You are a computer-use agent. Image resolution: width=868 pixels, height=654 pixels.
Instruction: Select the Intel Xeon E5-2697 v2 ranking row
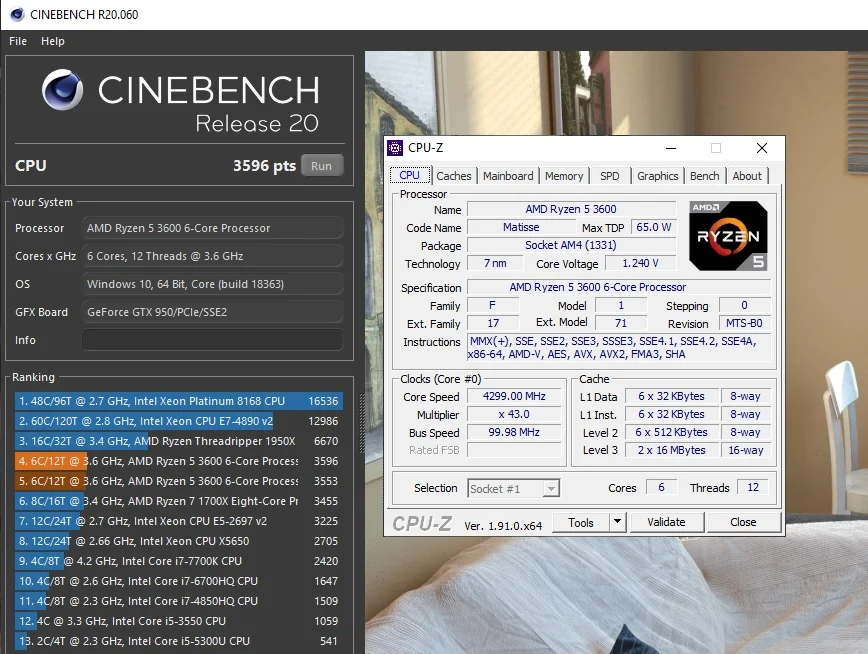click(x=179, y=521)
